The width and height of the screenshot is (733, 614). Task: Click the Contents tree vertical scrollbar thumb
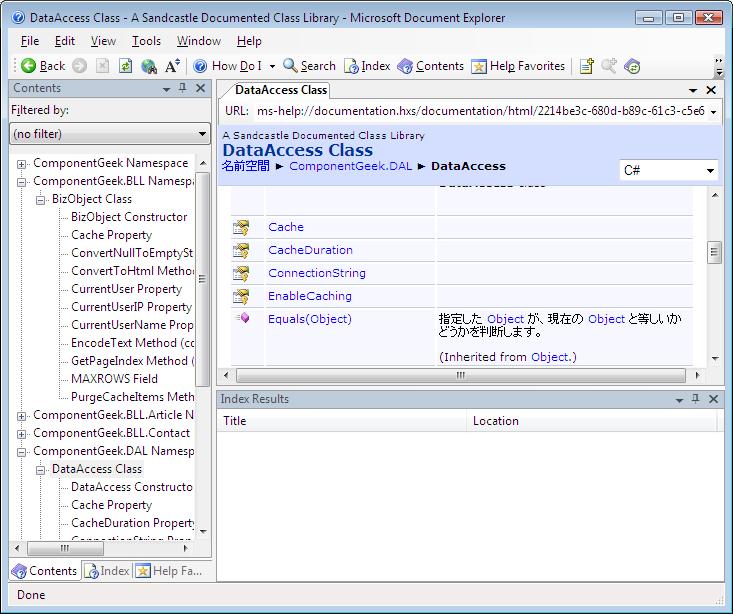coord(202,279)
